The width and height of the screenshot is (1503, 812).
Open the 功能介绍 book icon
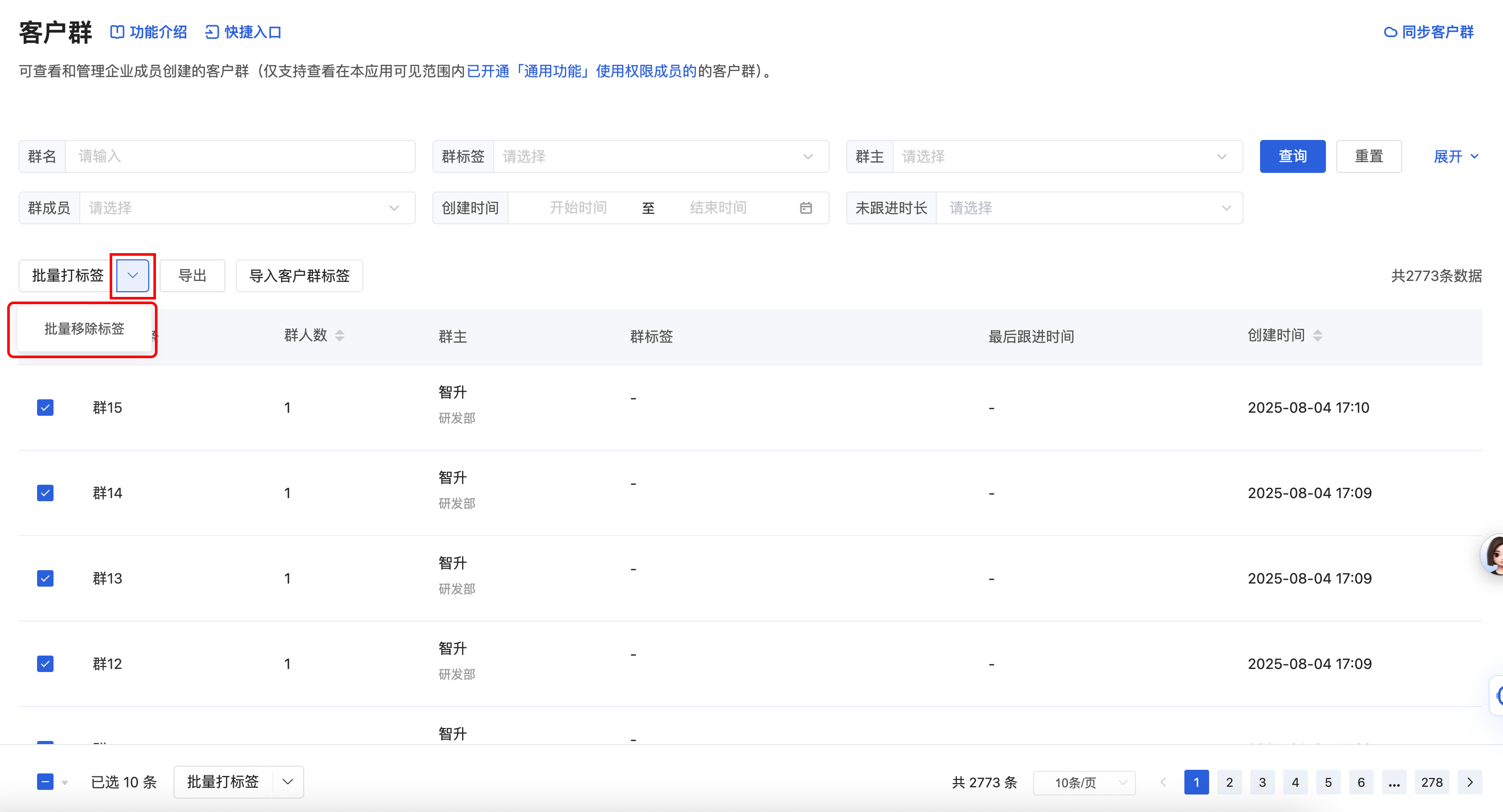click(x=117, y=32)
